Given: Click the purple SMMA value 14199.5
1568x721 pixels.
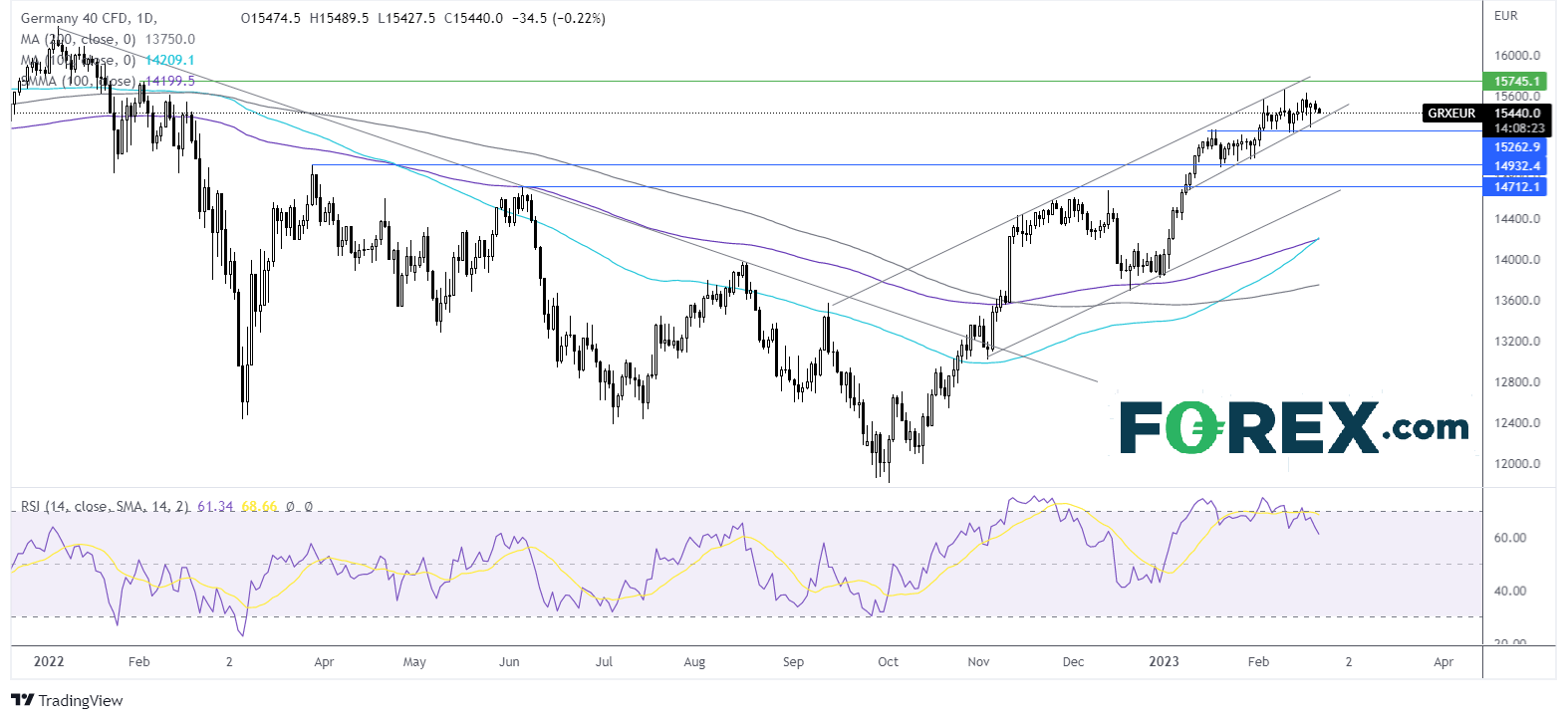Looking at the screenshot, I should (x=170, y=81).
